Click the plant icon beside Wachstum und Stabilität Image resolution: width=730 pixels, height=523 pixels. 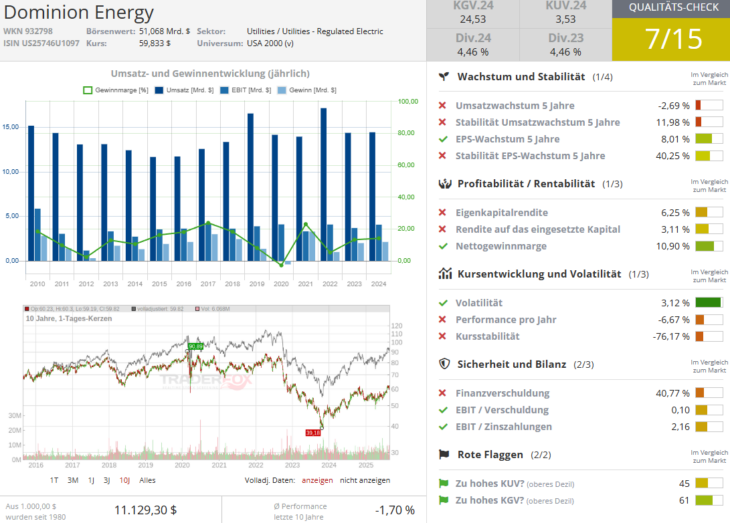444,76
